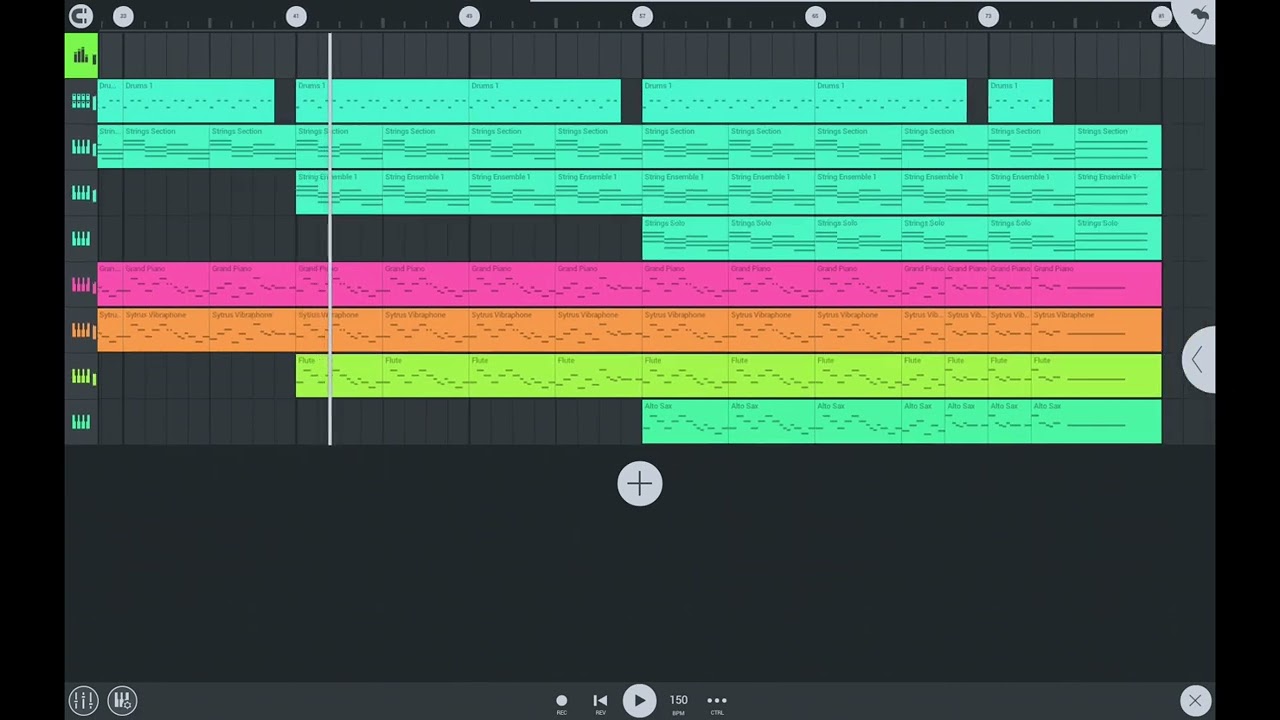Viewport: 1280px width, 720px height.
Task: Open the FL Studio logo menu
Action: pyautogui.click(x=1197, y=17)
